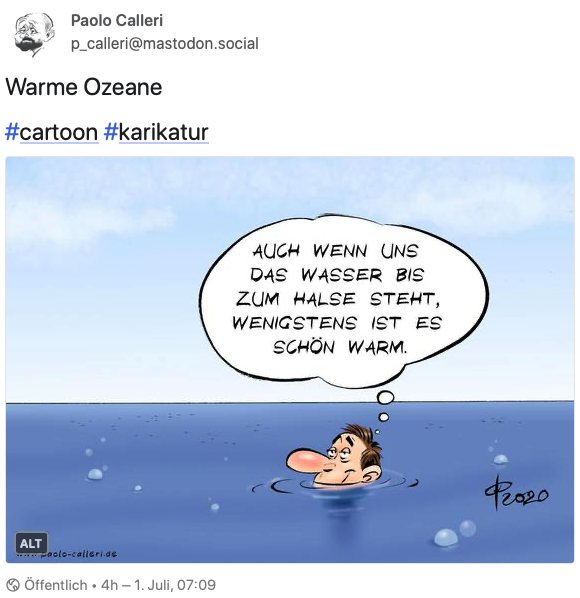The width and height of the screenshot is (580, 598).
Task: Click the thought bubble with German text
Action: 343,301
